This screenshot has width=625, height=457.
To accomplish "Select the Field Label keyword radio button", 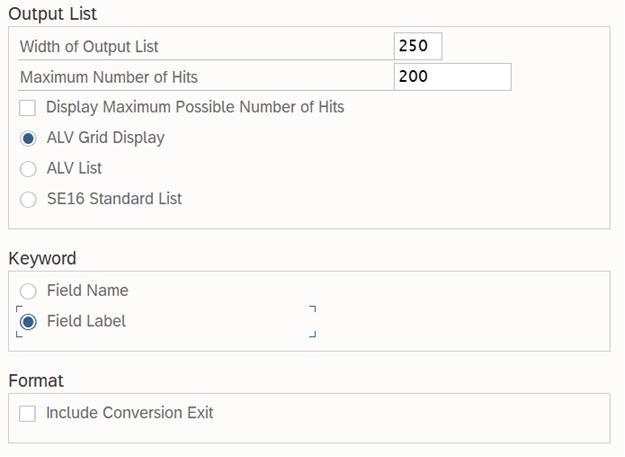I will coord(28,322).
